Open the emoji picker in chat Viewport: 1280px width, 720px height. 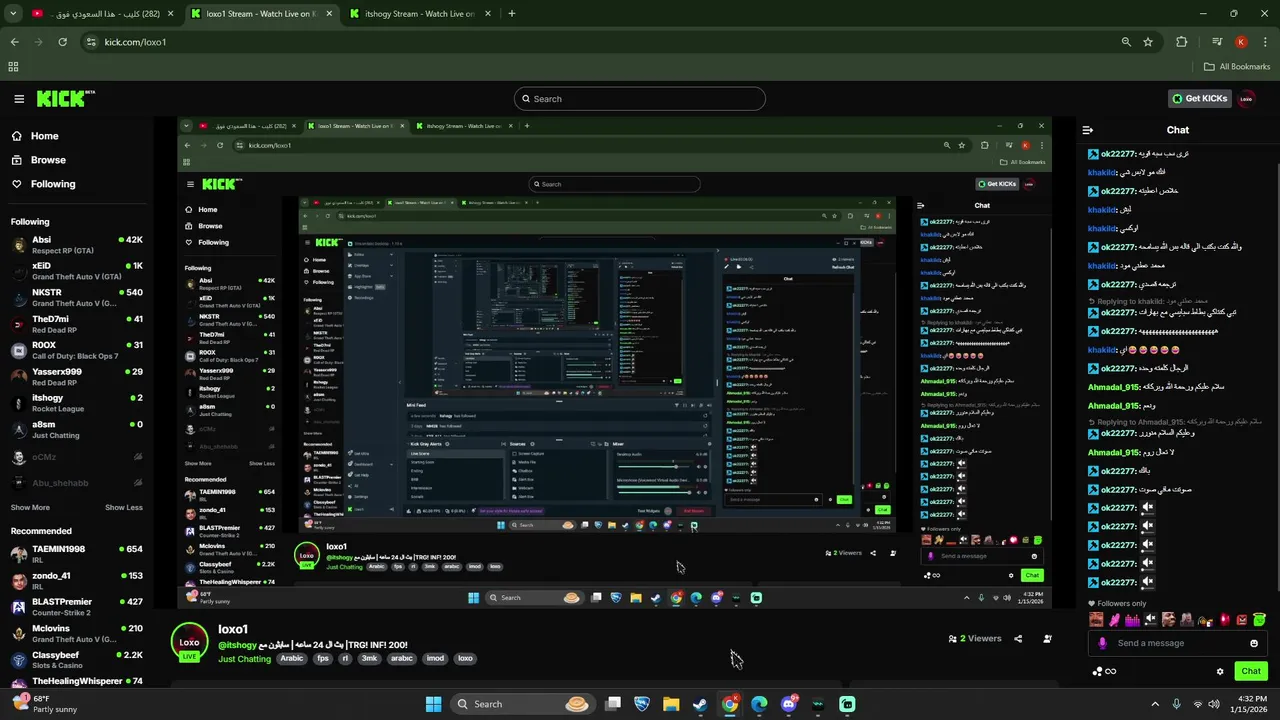tap(1254, 643)
